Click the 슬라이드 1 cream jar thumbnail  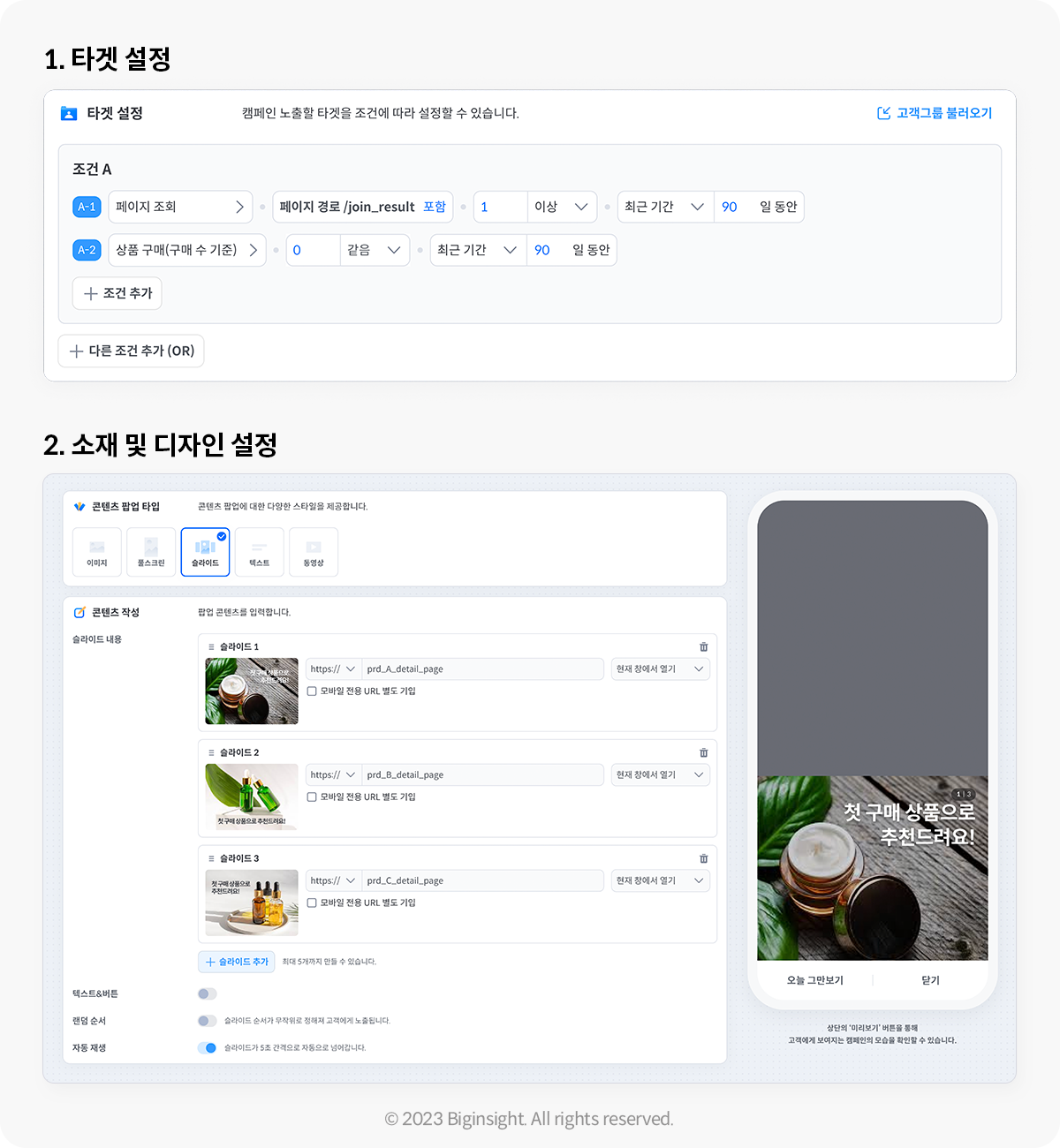[x=252, y=691]
